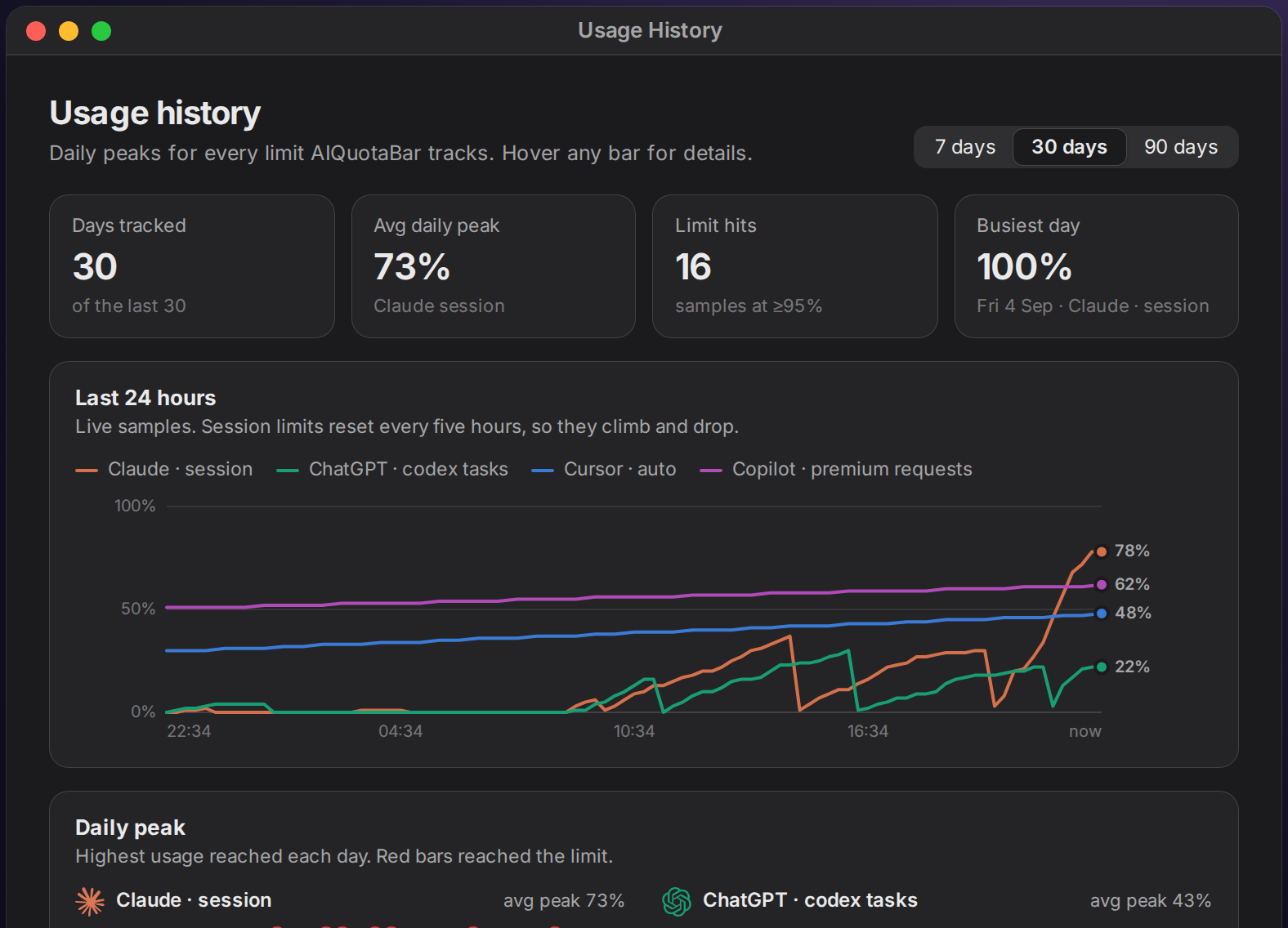Screen dimensions: 1288x928
Task: Click the blue 48% endpoint dot on chart
Action: (1102, 613)
